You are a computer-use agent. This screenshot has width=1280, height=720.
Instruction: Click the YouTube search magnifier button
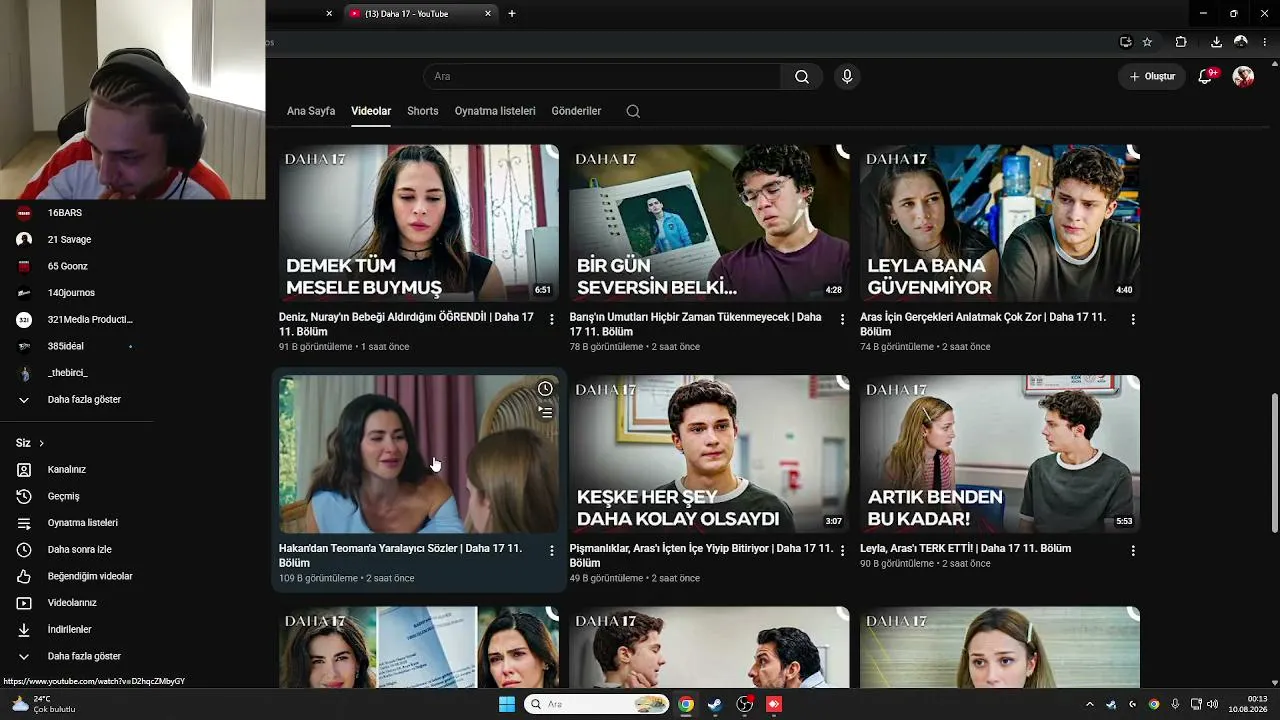point(801,77)
